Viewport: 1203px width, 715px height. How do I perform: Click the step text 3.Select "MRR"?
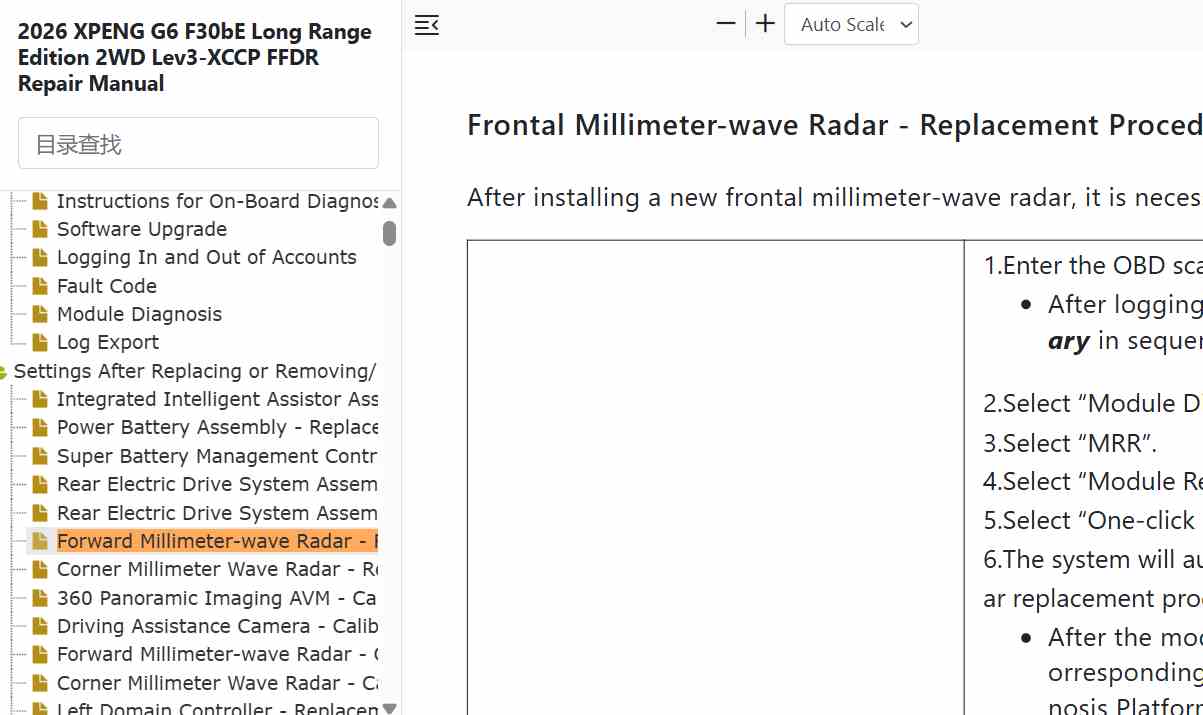tap(1070, 442)
